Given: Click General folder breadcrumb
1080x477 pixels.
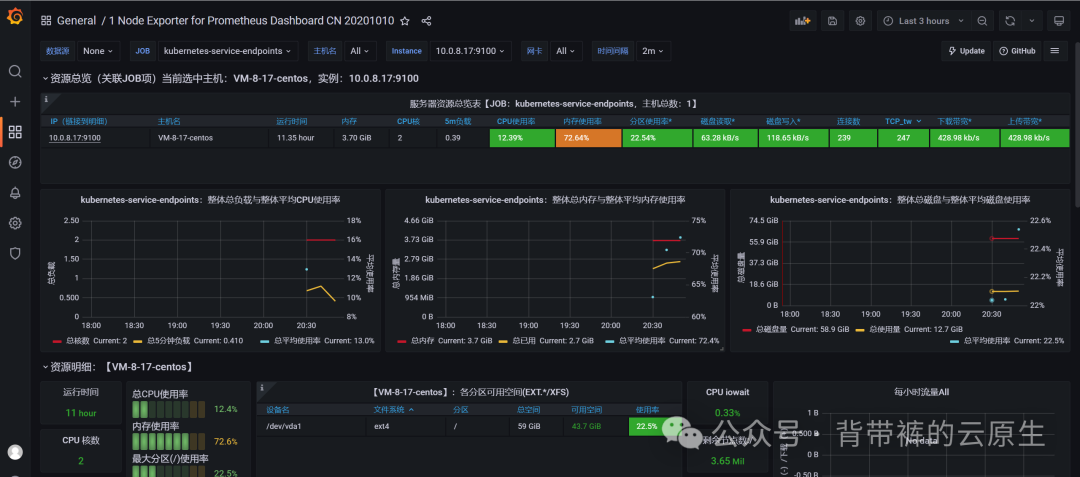Looking at the screenshot, I should pyautogui.click(x=76, y=21).
